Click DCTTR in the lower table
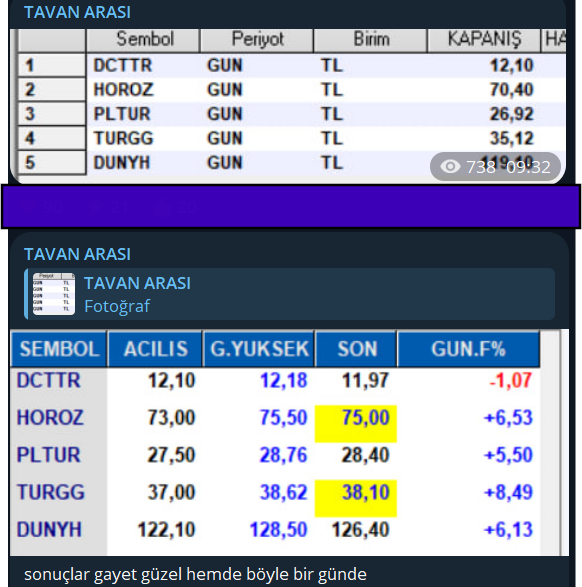Screen dimensions: 582x587 point(49,380)
